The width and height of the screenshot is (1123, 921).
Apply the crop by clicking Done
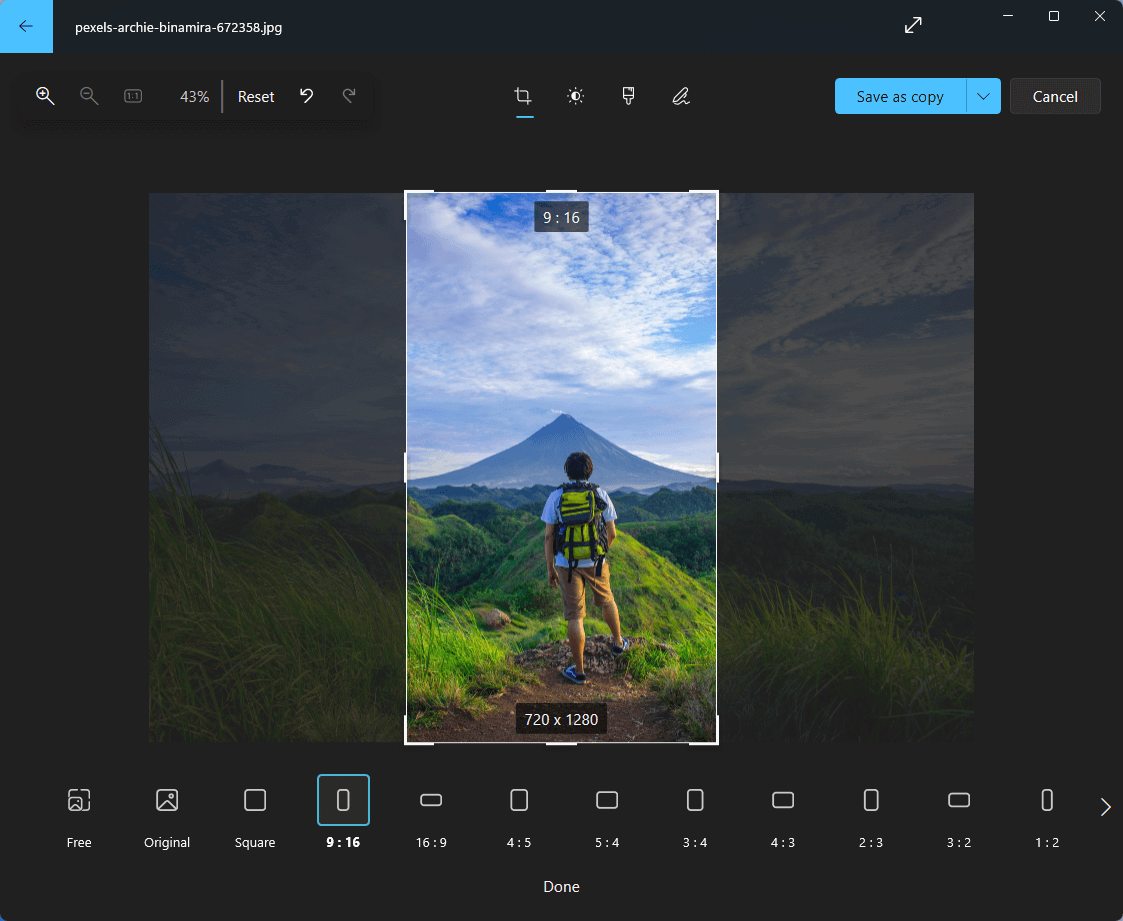tap(561, 886)
